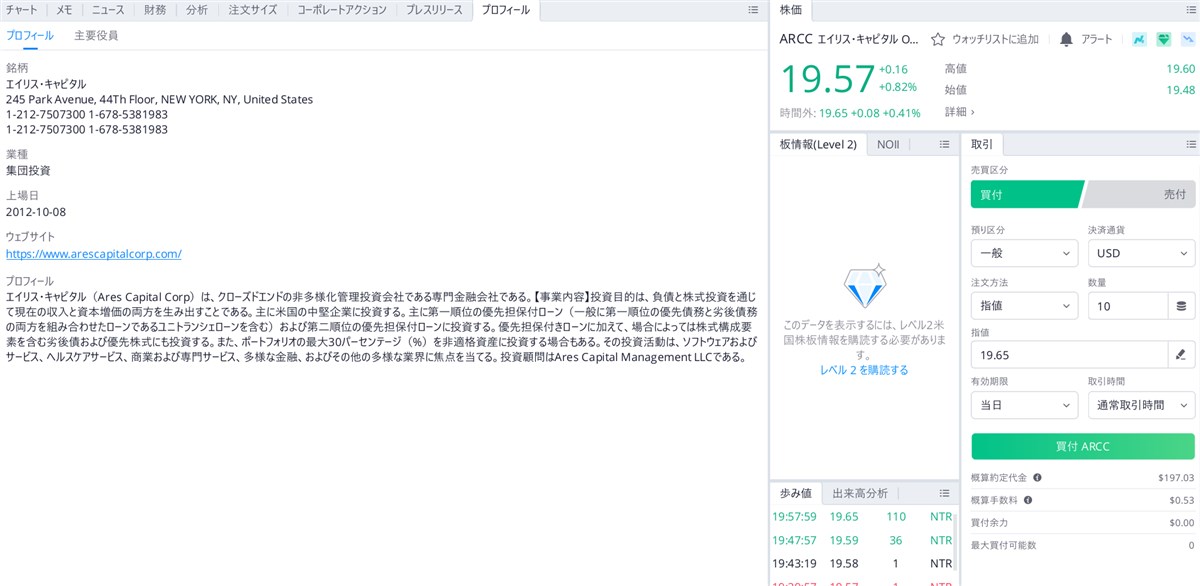
Task: Switch to the NOII tab
Action: tap(888, 145)
